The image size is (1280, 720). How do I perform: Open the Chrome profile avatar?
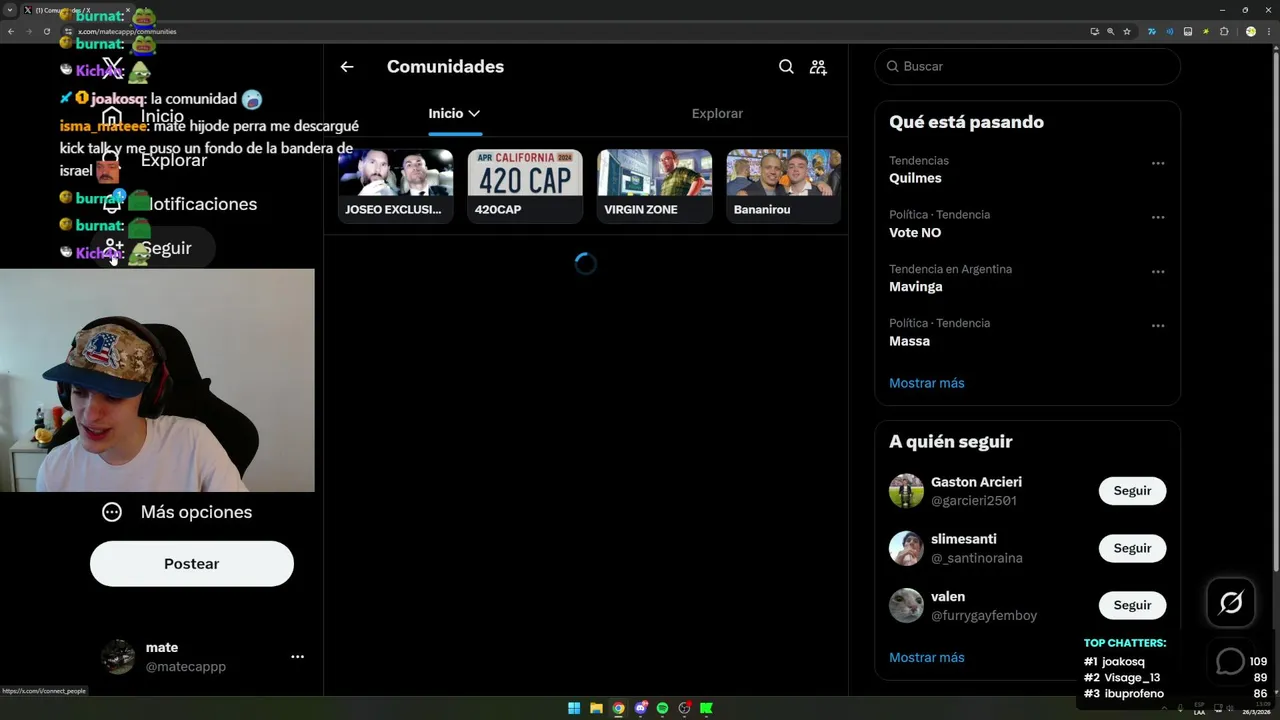[1250, 31]
